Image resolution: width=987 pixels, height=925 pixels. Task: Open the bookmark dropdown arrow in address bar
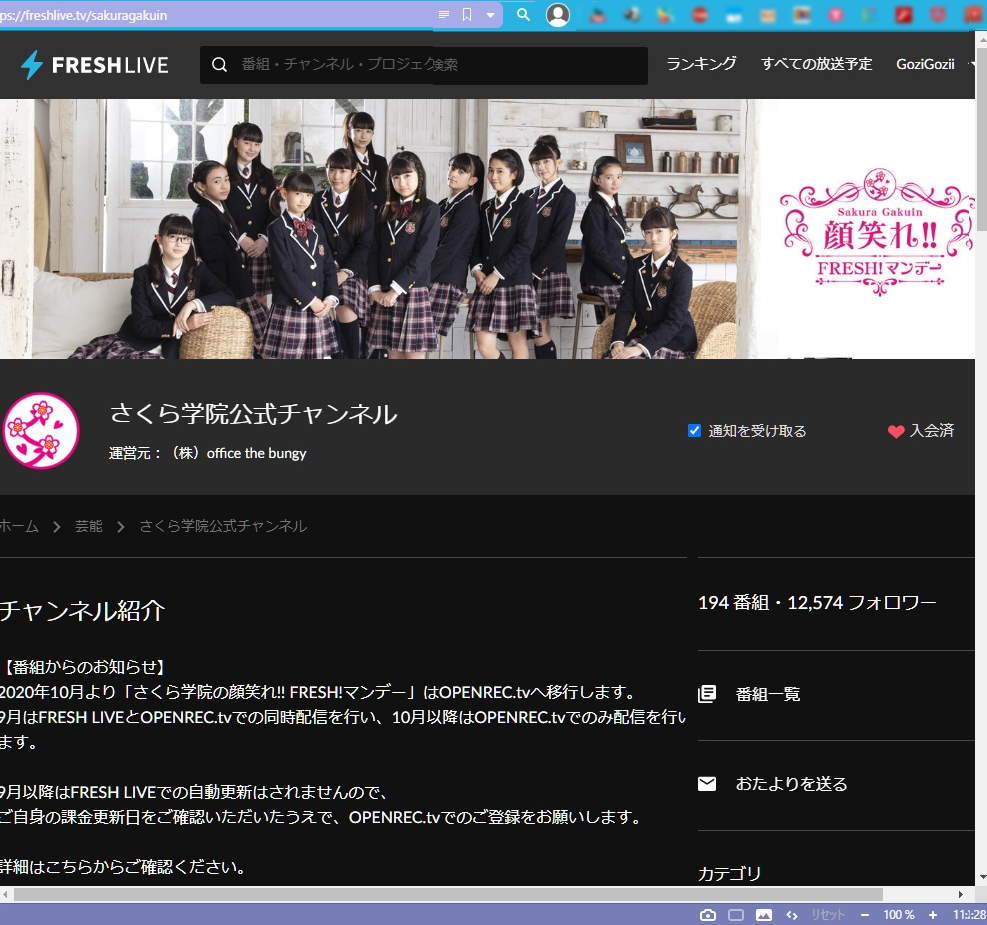tap(490, 15)
